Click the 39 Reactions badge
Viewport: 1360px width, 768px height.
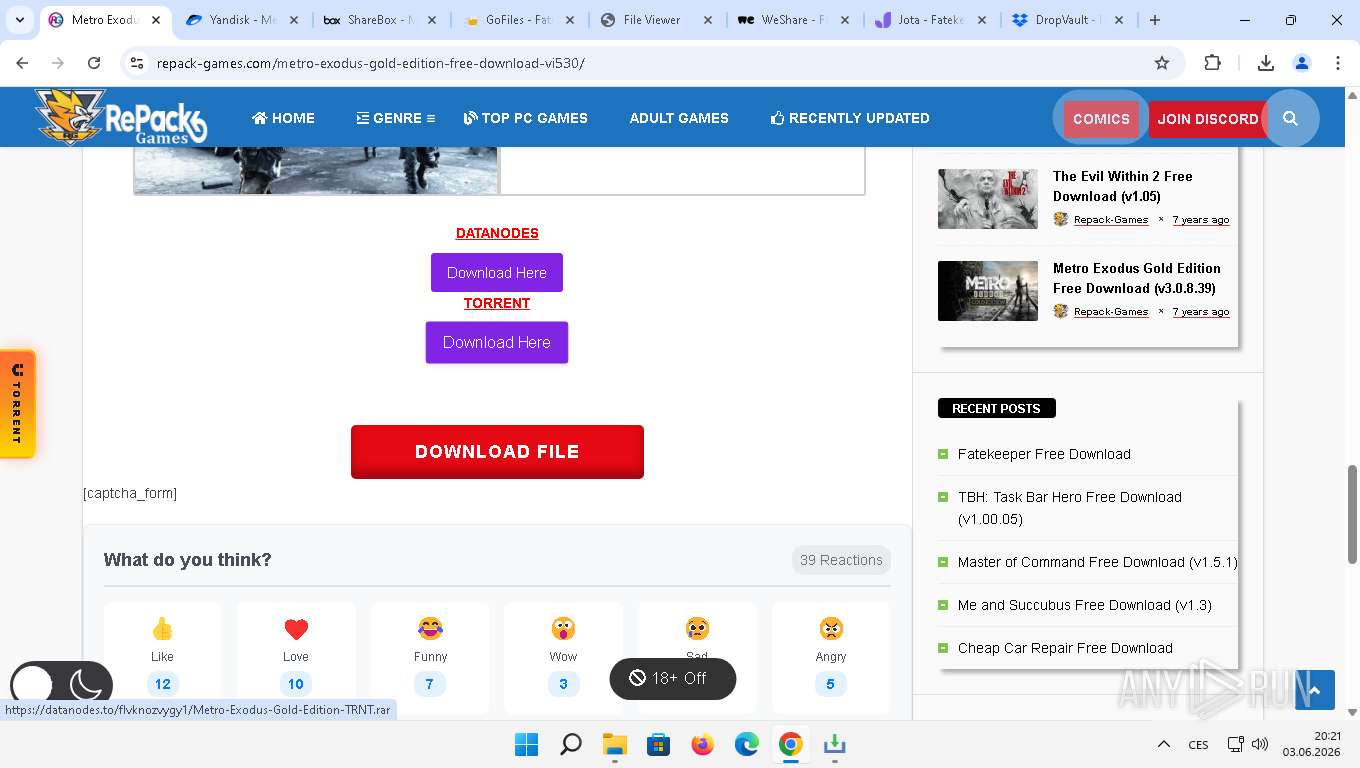coord(841,560)
